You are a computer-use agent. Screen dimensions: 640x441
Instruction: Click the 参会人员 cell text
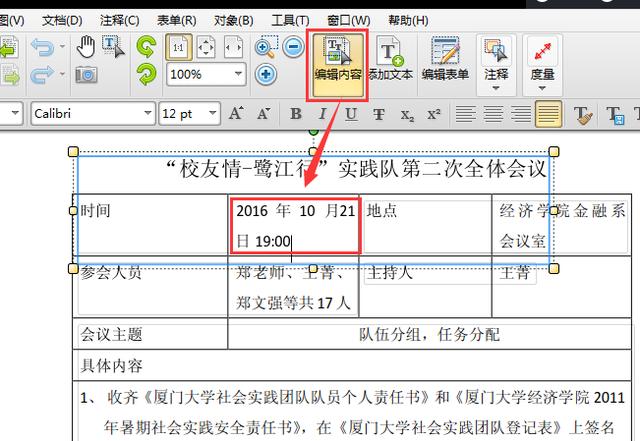111,272
